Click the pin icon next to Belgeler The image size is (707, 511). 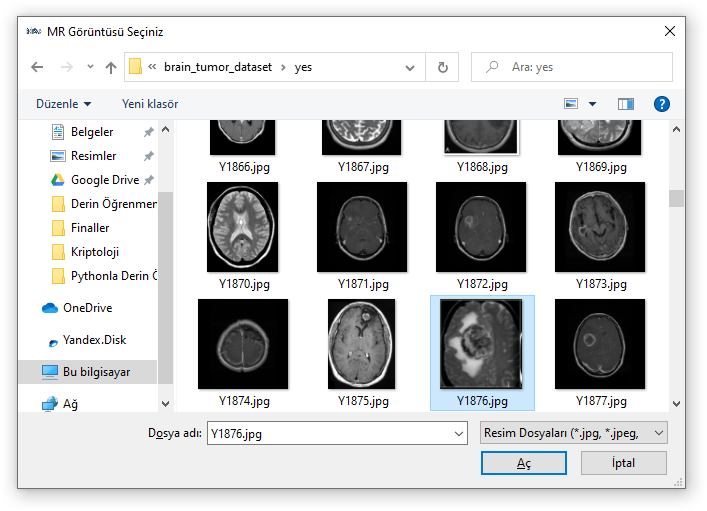tap(148, 132)
